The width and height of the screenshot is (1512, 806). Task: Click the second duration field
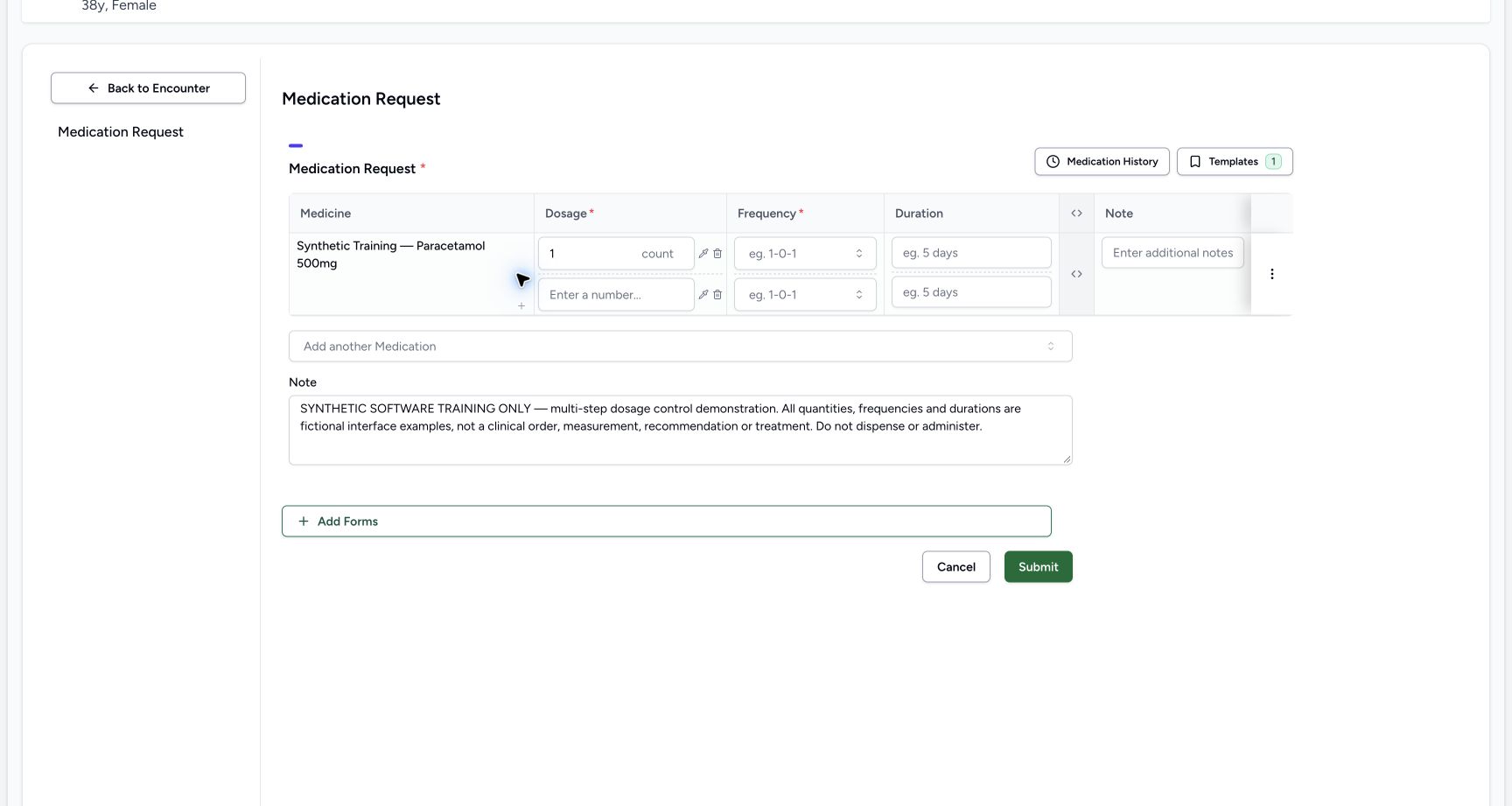tap(971, 292)
